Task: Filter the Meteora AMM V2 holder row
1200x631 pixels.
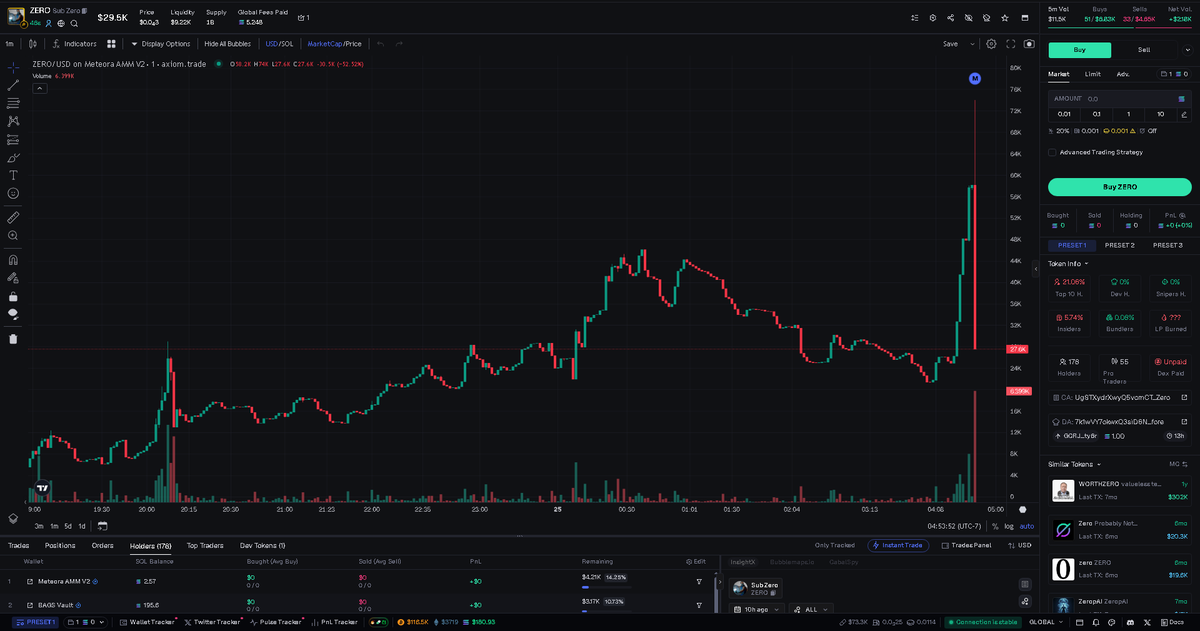Action: point(699,581)
